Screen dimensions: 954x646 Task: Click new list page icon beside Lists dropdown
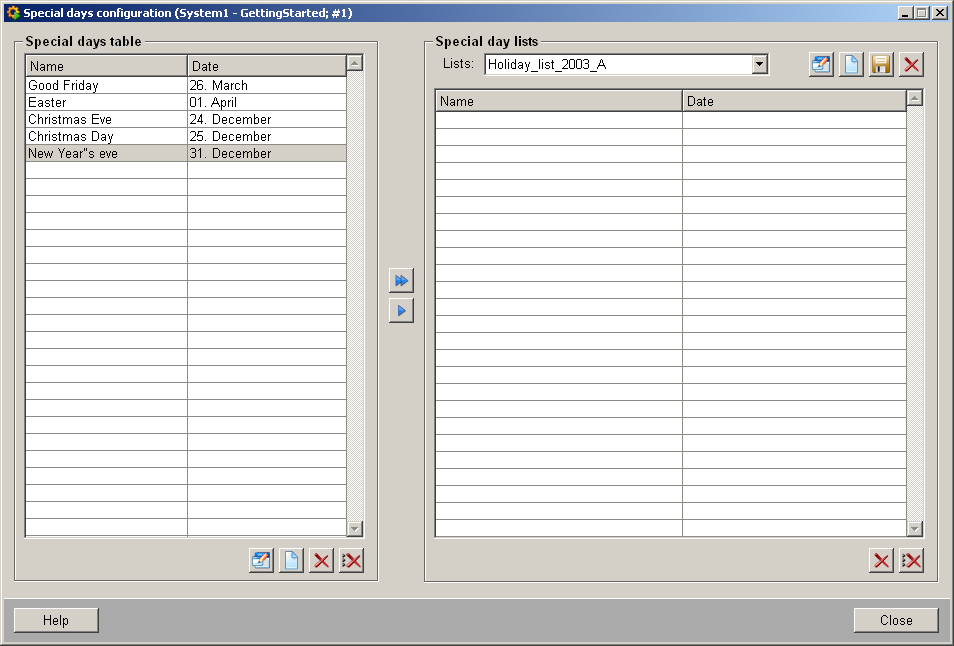click(x=851, y=65)
